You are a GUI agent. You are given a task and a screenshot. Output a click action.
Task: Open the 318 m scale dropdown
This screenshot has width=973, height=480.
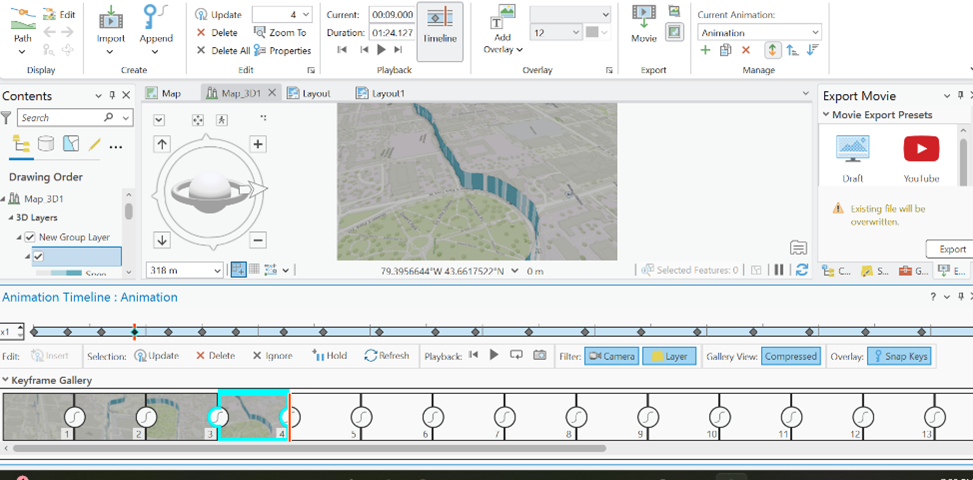pos(218,270)
